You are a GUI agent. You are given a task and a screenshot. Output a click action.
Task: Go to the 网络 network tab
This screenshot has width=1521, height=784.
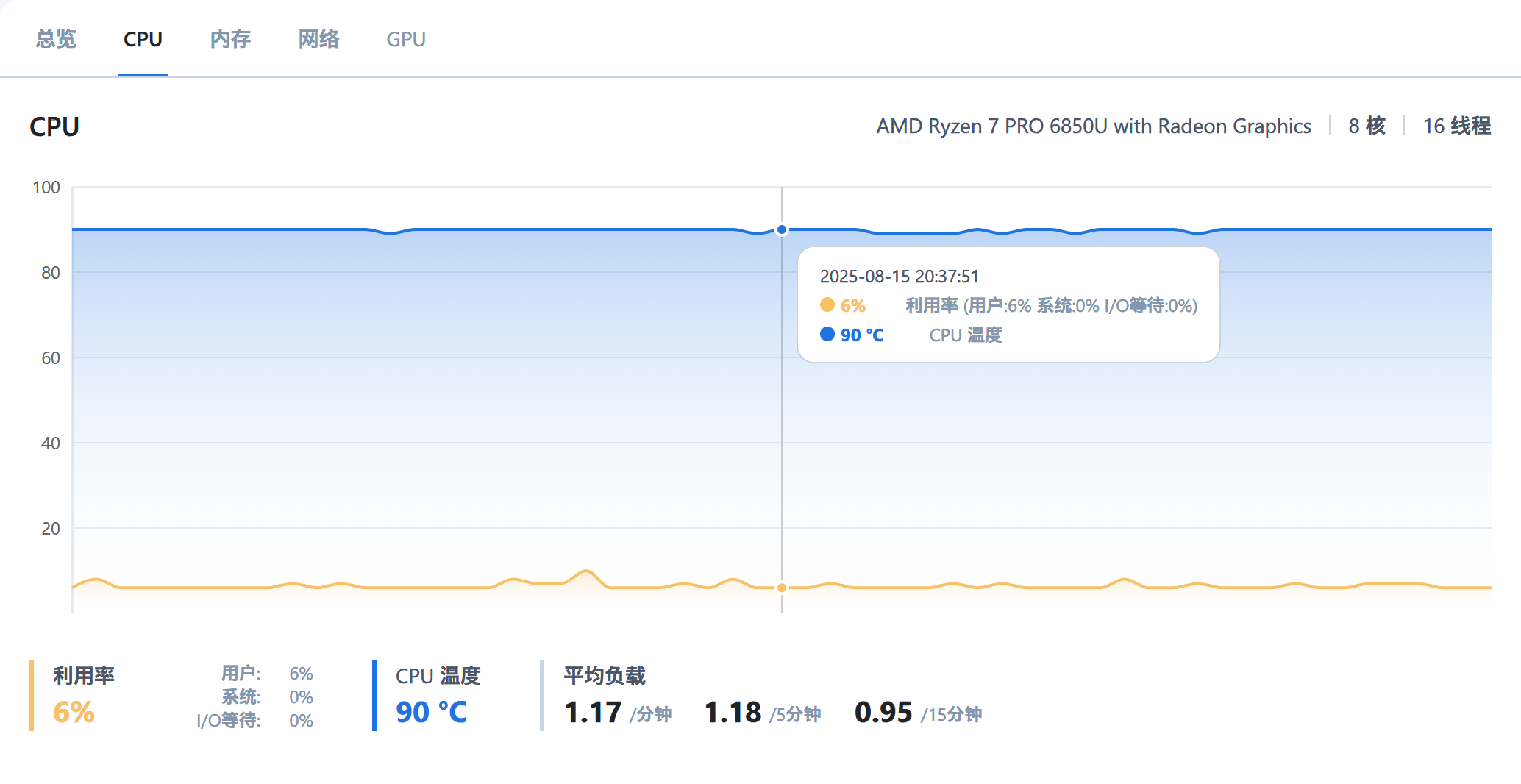pos(318,39)
